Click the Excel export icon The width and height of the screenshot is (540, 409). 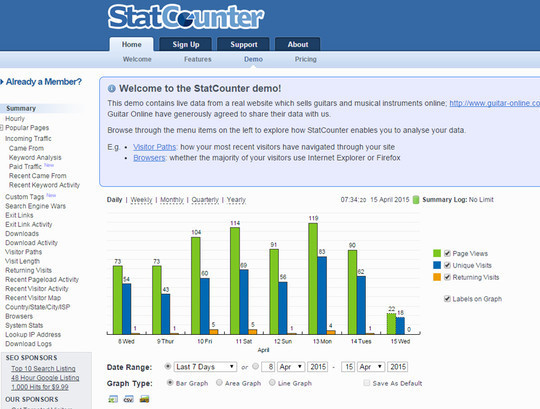click(x=113, y=399)
